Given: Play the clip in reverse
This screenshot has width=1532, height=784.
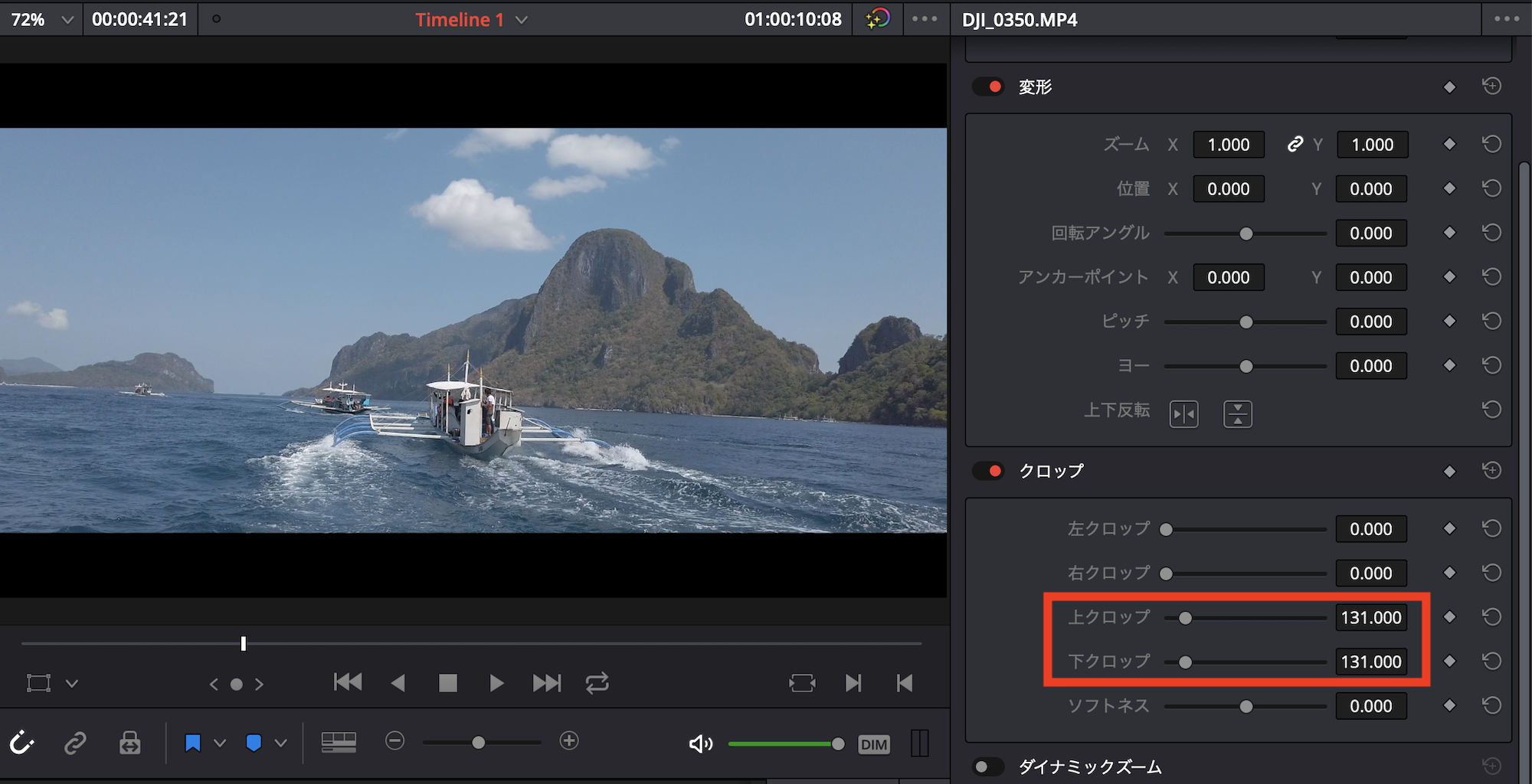Looking at the screenshot, I should click(x=398, y=683).
